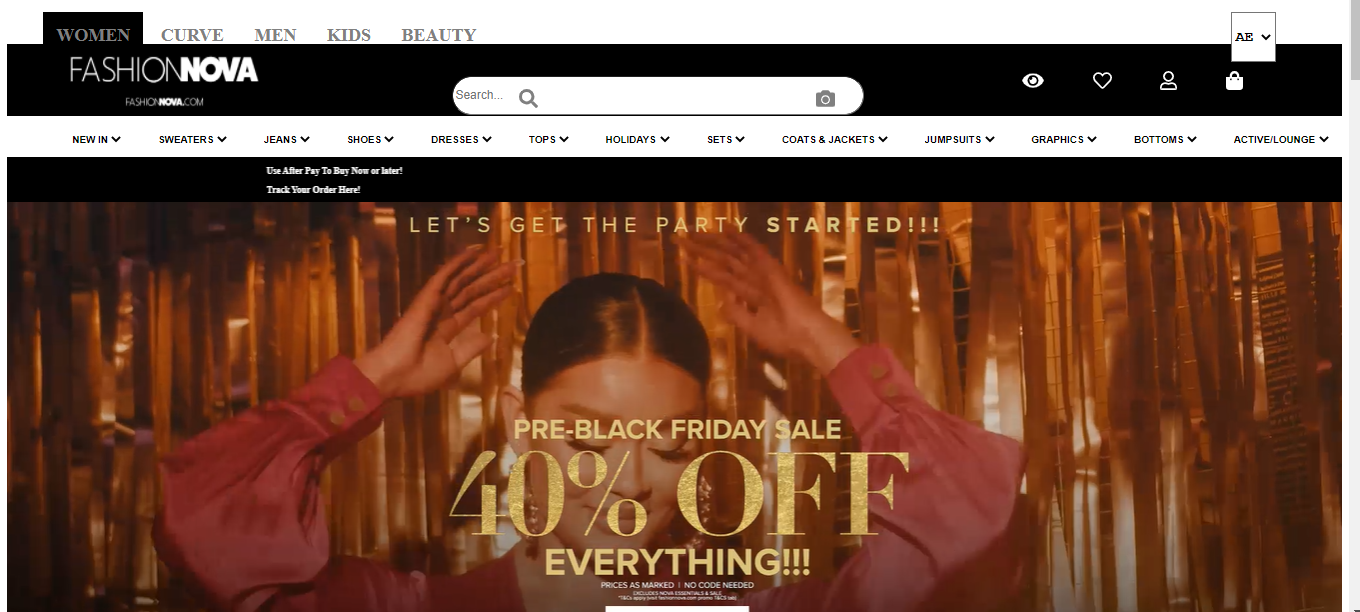The height and width of the screenshot is (612, 1360).
Task: Select the BEAUTY tab
Action: coord(439,35)
